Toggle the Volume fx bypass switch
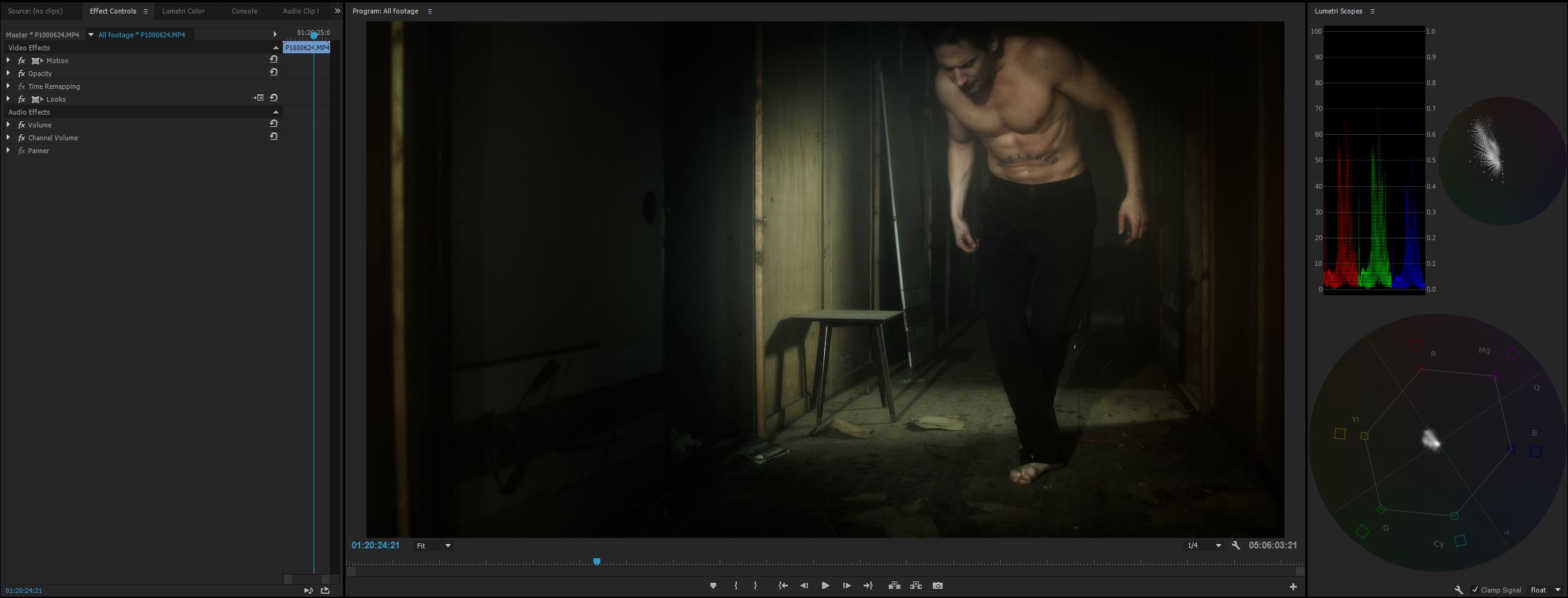Image resolution: width=1568 pixels, height=598 pixels. pos(21,125)
